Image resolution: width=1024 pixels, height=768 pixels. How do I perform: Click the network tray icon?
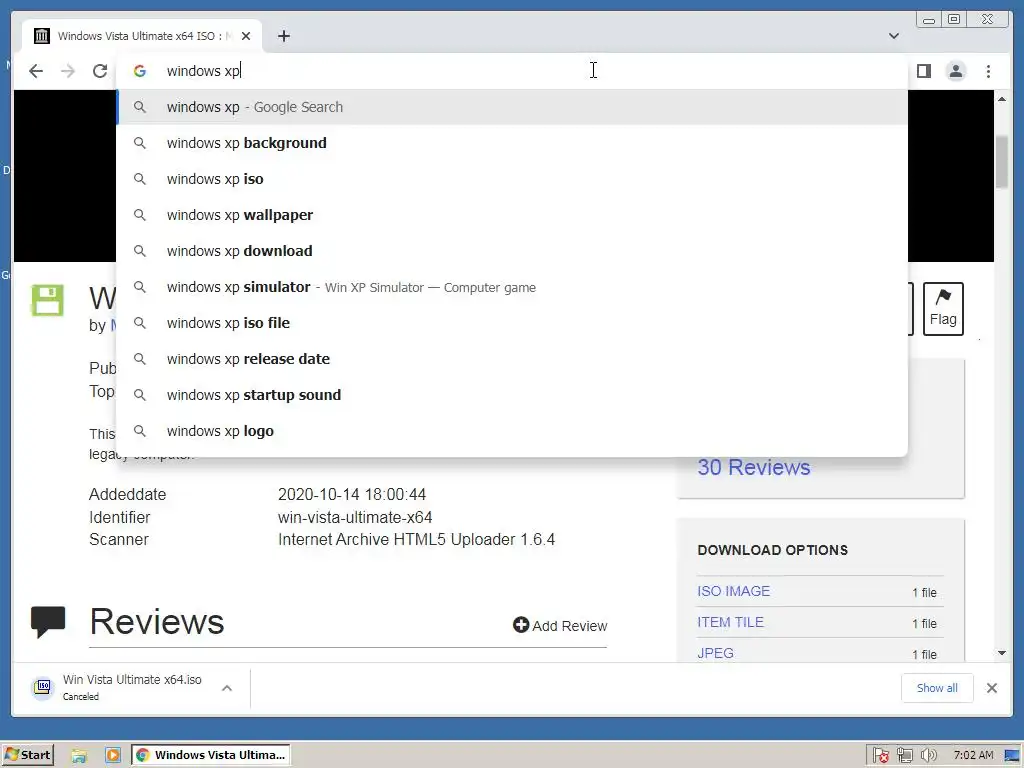coord(904,756)
